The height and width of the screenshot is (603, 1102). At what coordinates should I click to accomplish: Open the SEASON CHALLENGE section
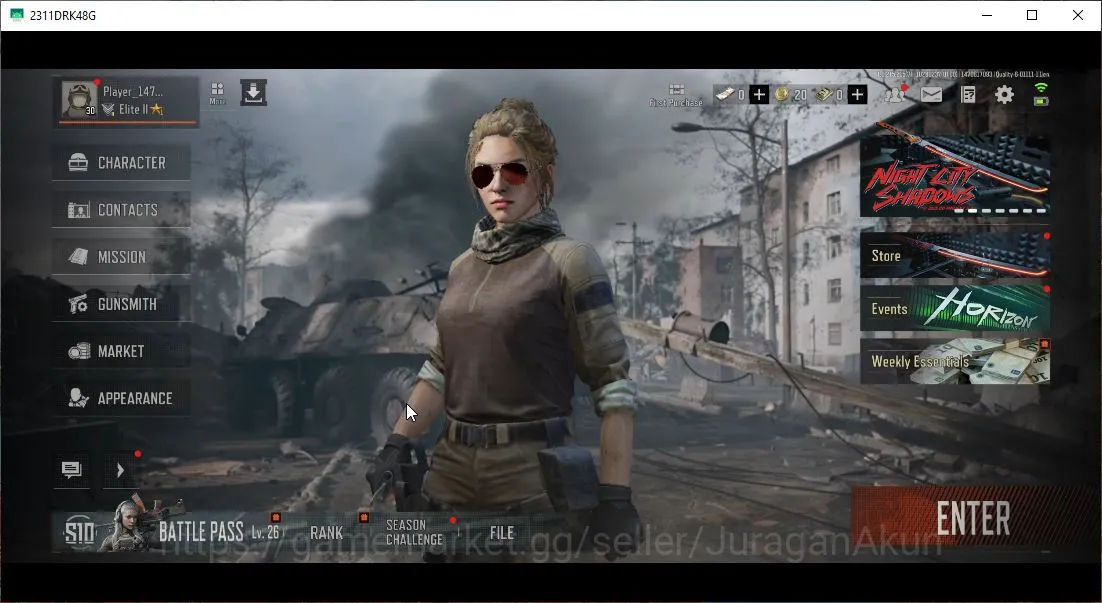415,533
